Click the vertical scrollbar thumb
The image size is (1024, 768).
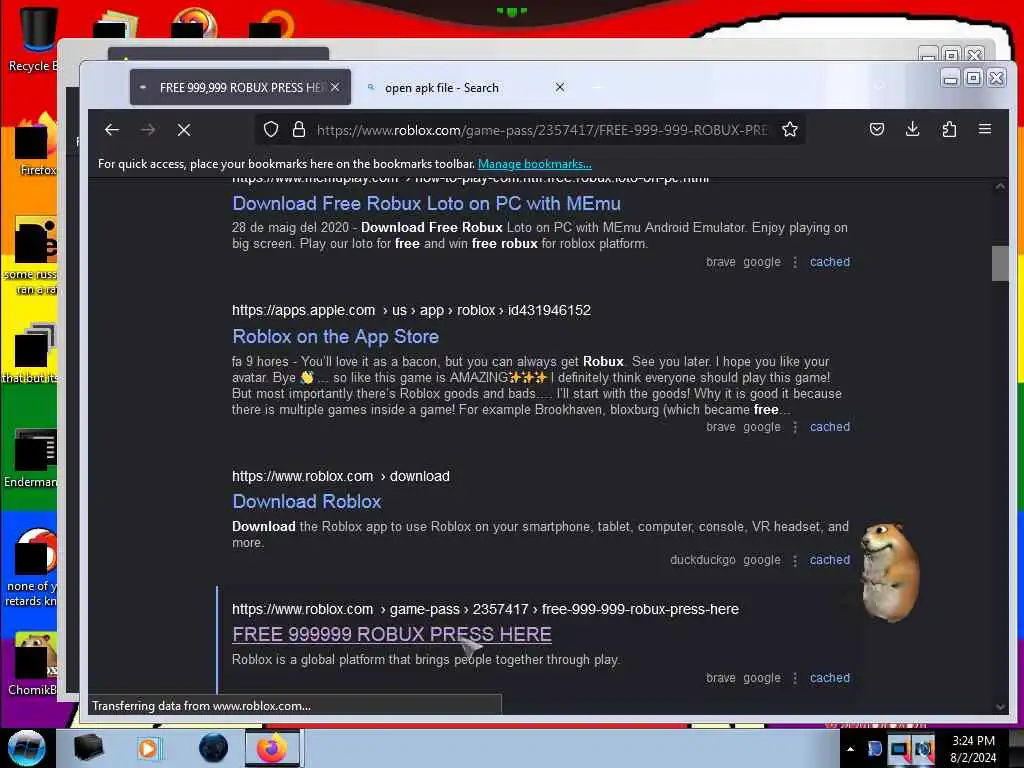[x=1000, y=263]
